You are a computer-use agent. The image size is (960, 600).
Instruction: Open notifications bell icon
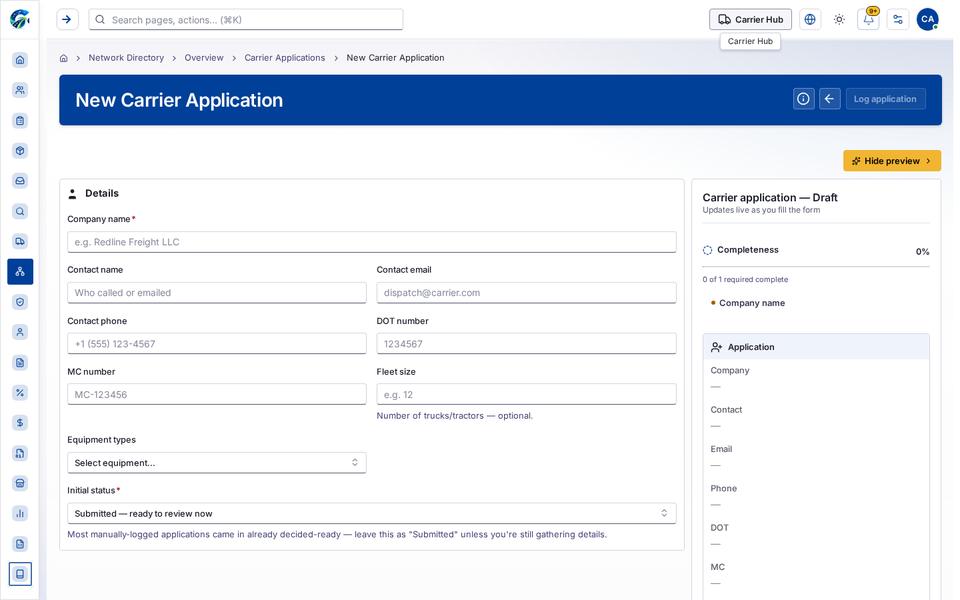pyautogui.click(x=868, y=19)
